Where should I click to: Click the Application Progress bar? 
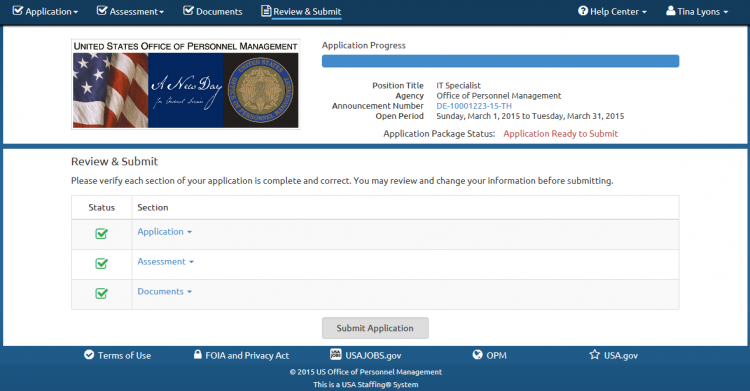[x=500, y=61]
